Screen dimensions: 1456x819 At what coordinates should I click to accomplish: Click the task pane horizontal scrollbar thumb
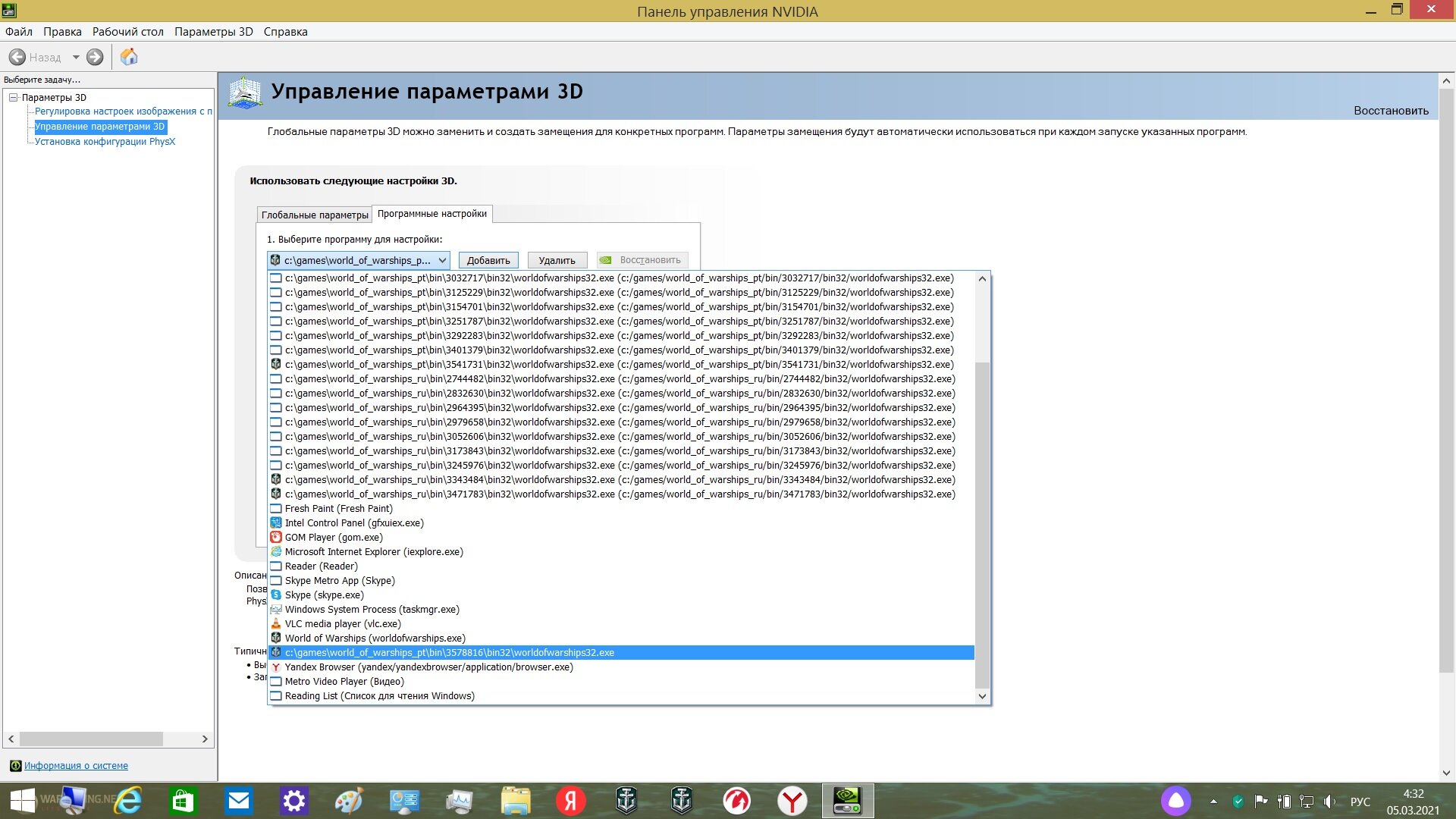(x=91, y=739)
